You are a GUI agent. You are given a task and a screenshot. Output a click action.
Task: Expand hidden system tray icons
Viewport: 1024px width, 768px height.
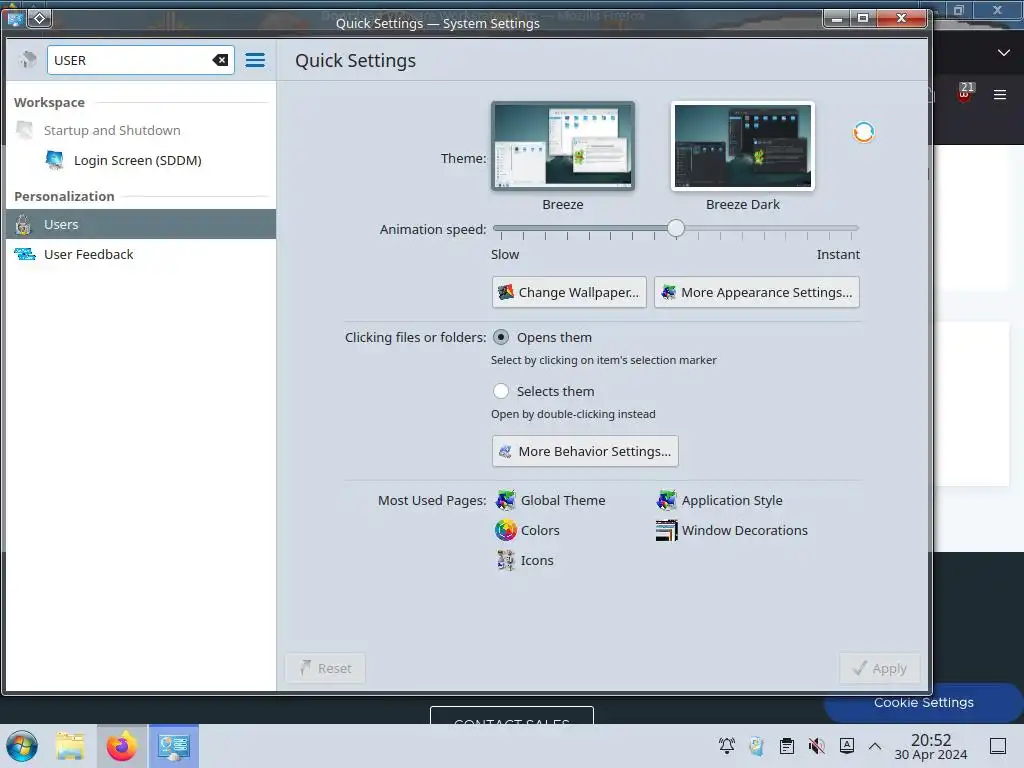[x=875, y=746]
